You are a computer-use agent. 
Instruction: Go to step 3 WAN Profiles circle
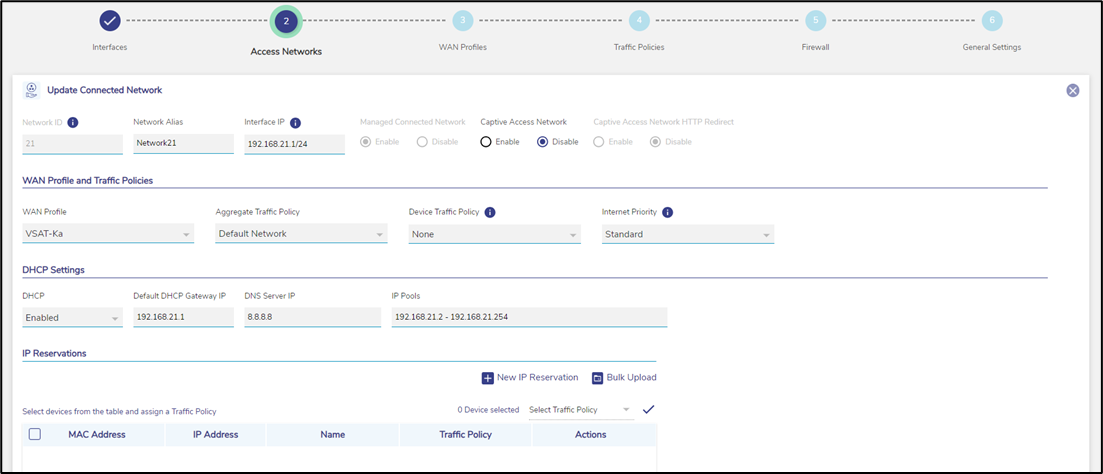coord(463,20)
